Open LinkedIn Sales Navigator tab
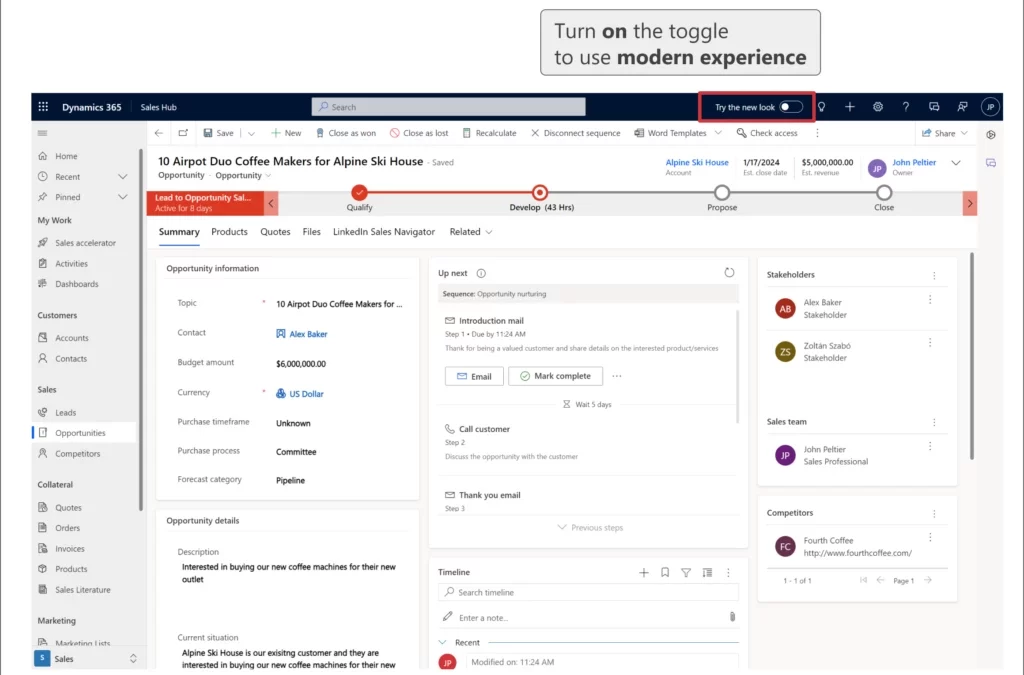The width and height of the screenshot is (1024, 675). (x=384, y=232)
